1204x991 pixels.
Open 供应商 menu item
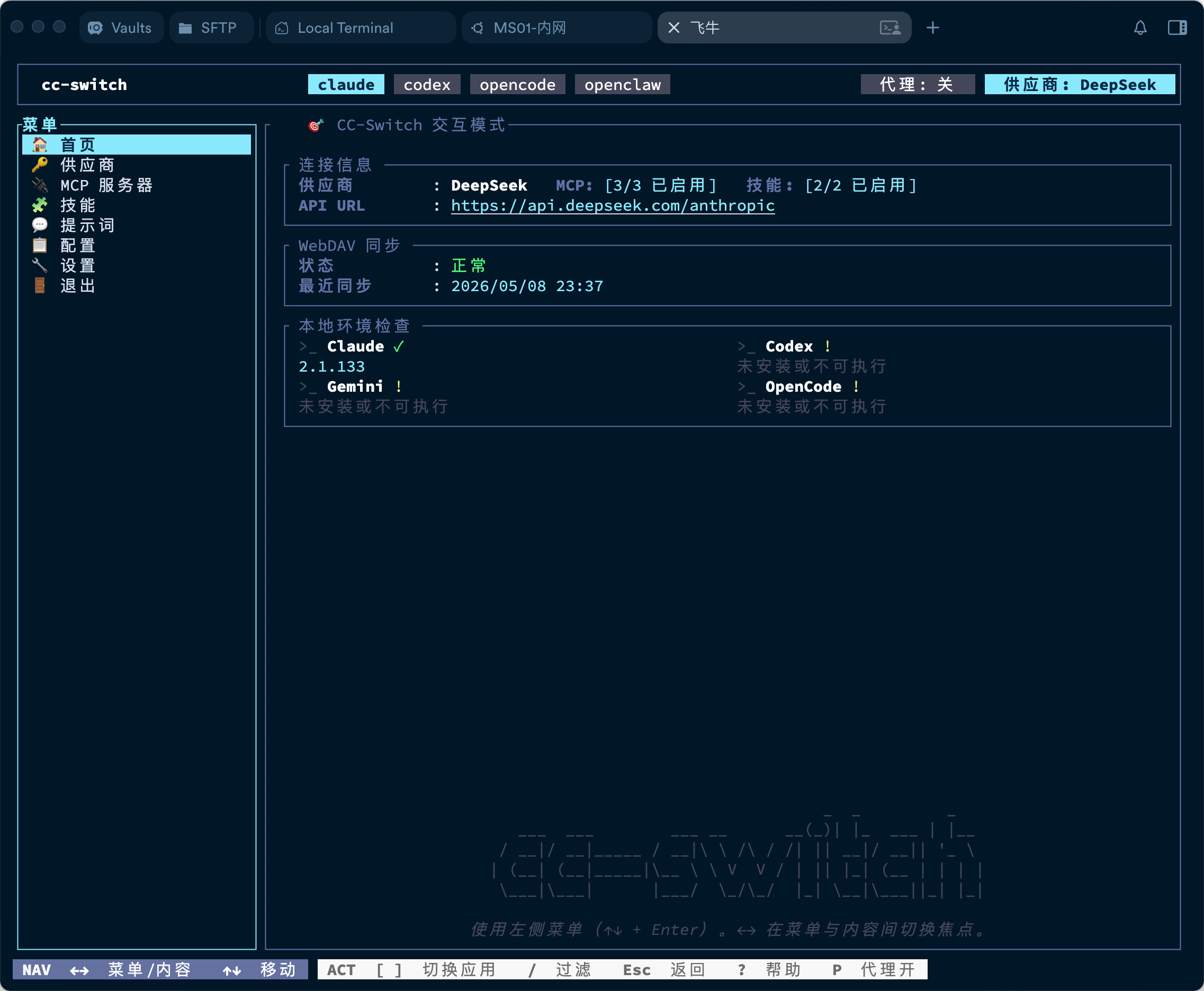click(137, 165)
